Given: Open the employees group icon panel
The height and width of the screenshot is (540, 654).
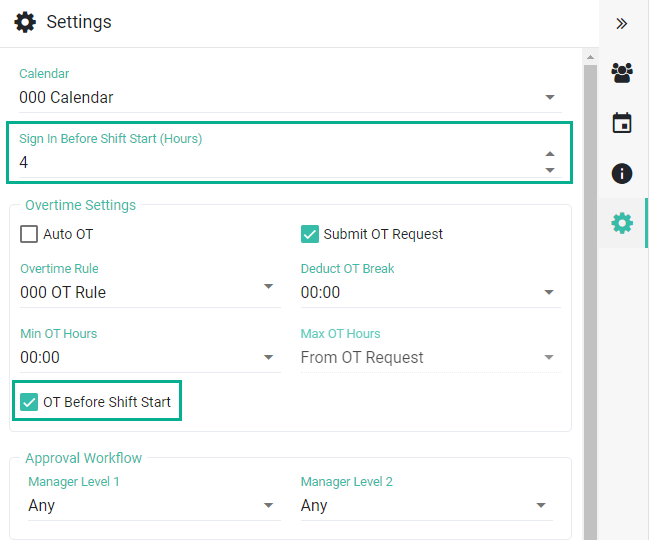Looking at the screenshot, I should [x=622, y=73].
